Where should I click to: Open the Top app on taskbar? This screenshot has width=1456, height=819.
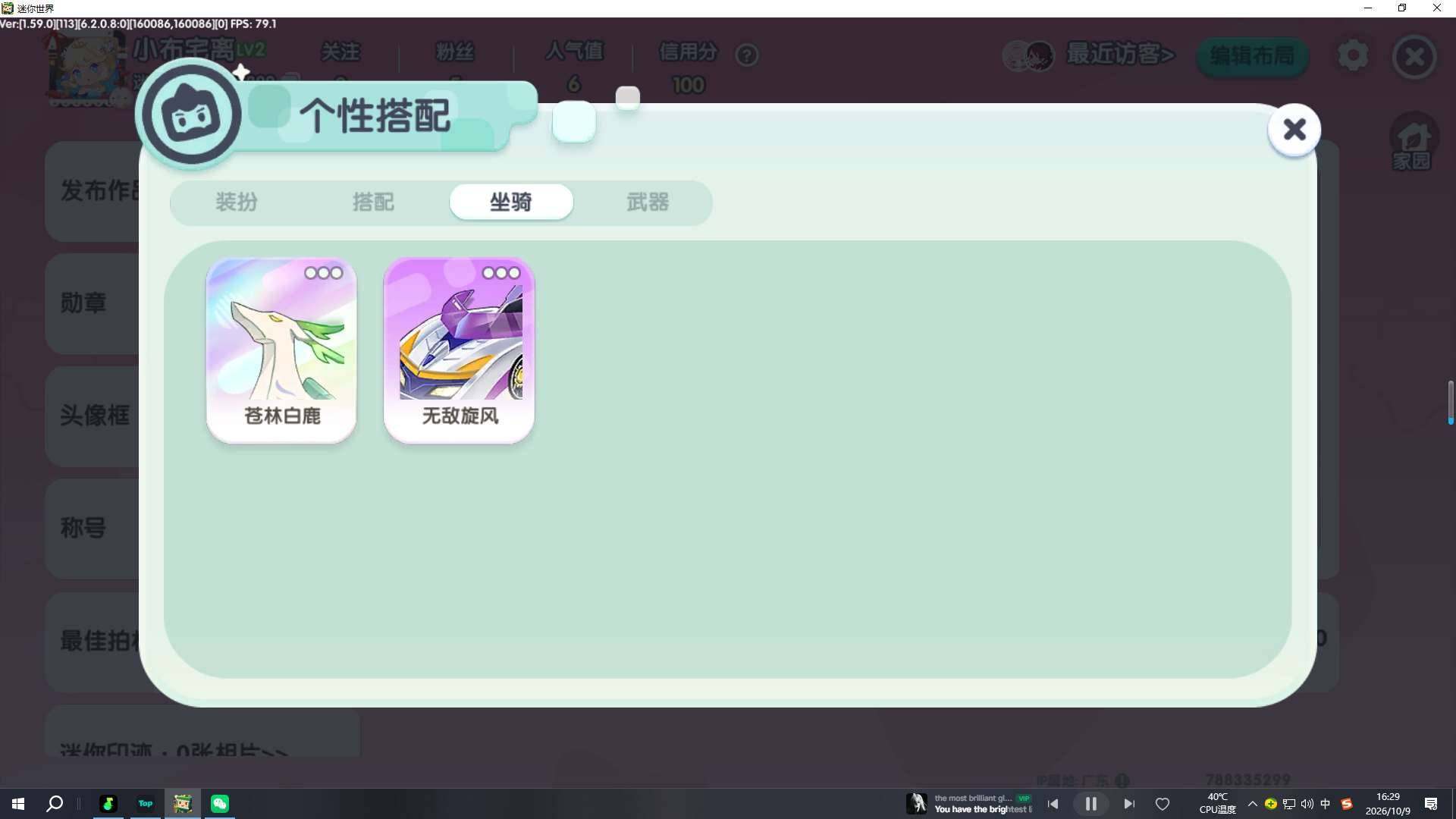click(x=146, y=804)
